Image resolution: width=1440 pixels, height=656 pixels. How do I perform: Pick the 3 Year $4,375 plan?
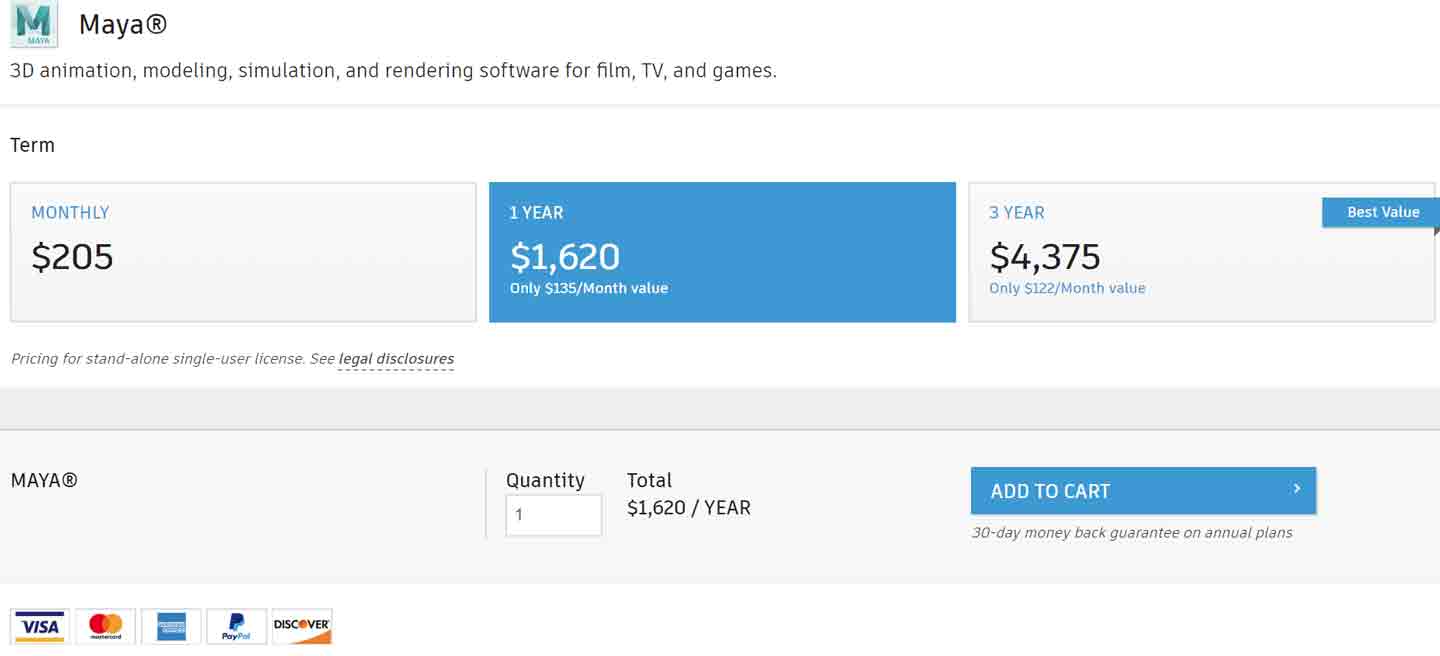coord(1202,252)
